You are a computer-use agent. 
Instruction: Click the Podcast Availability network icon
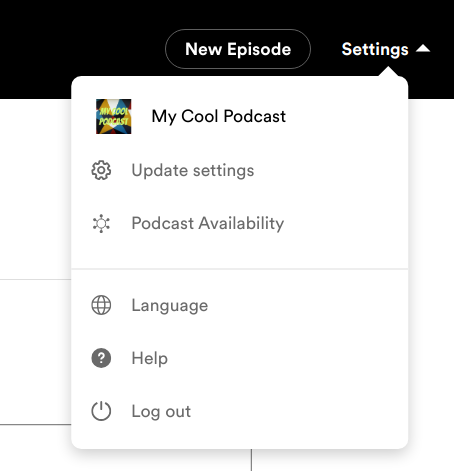(101, 223)
